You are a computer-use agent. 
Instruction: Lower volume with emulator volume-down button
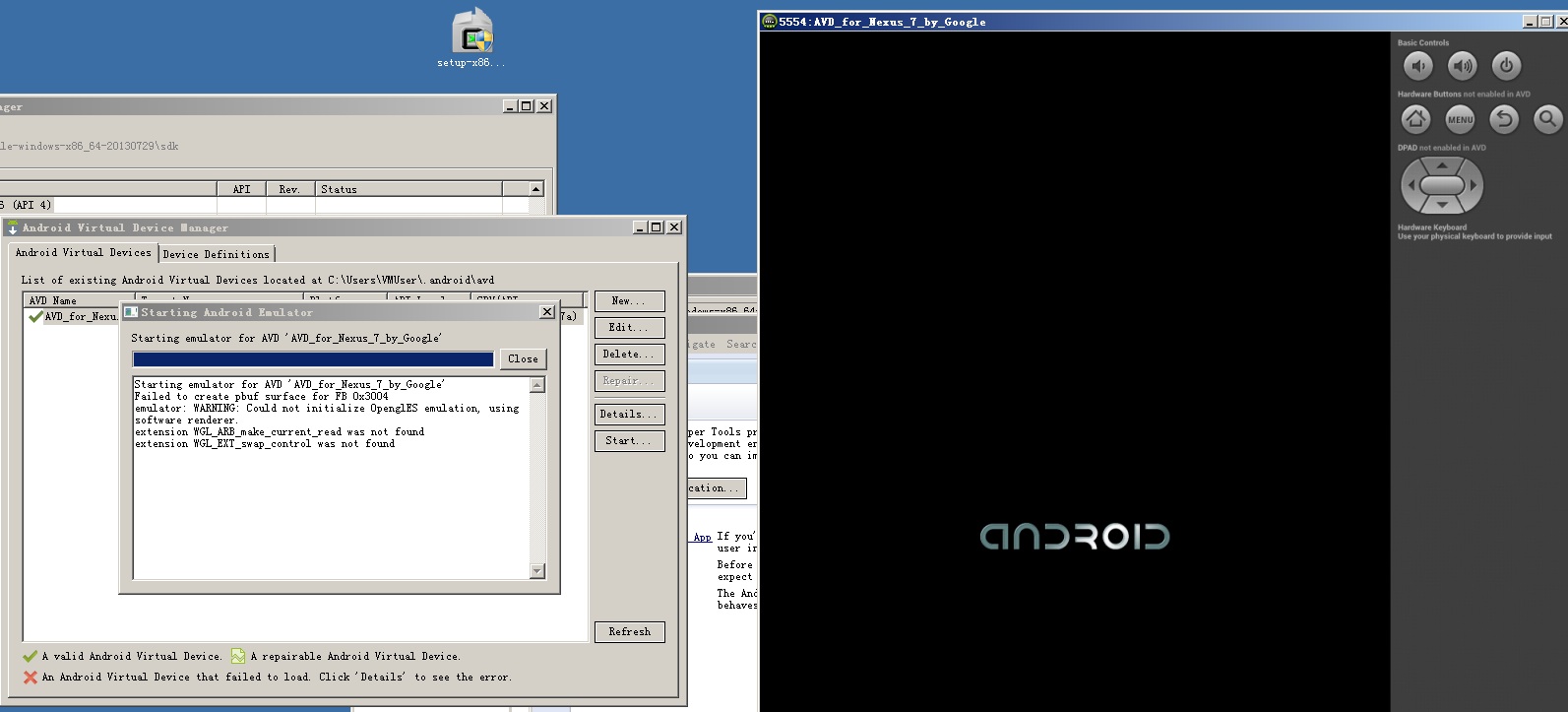coord(1418,66)
